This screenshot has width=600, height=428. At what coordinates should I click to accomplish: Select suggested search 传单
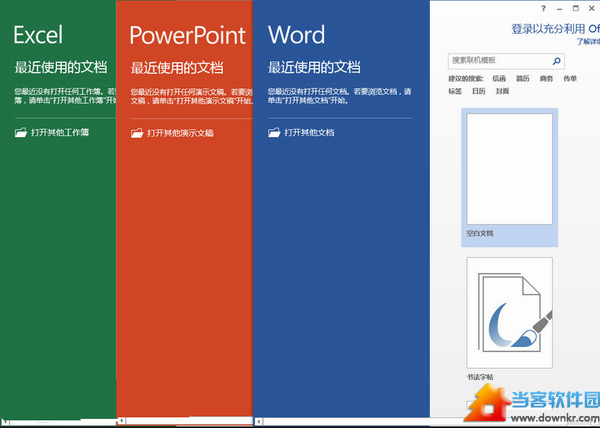pyautogui.click(x=570, y=78)
